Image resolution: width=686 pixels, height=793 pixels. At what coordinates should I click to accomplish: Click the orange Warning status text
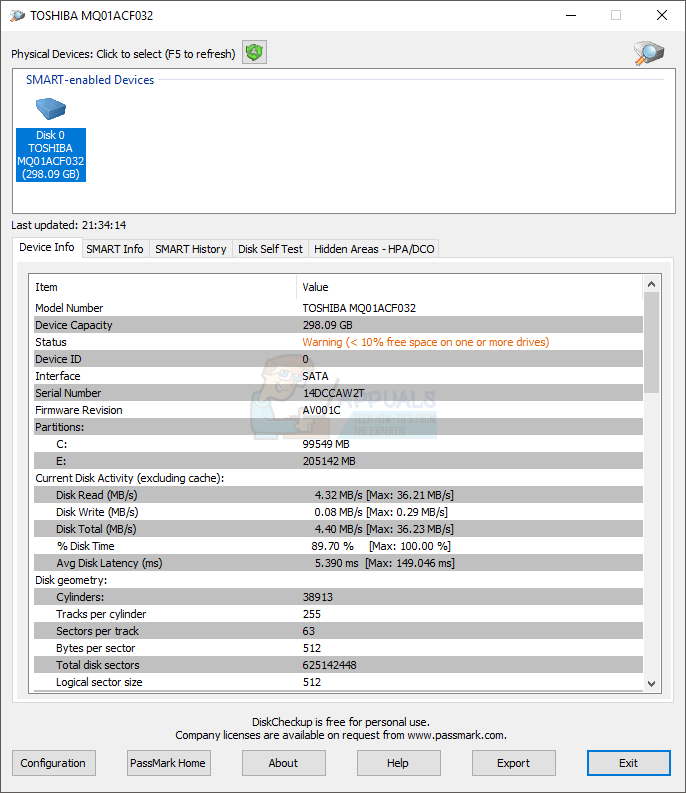(425, 342)
